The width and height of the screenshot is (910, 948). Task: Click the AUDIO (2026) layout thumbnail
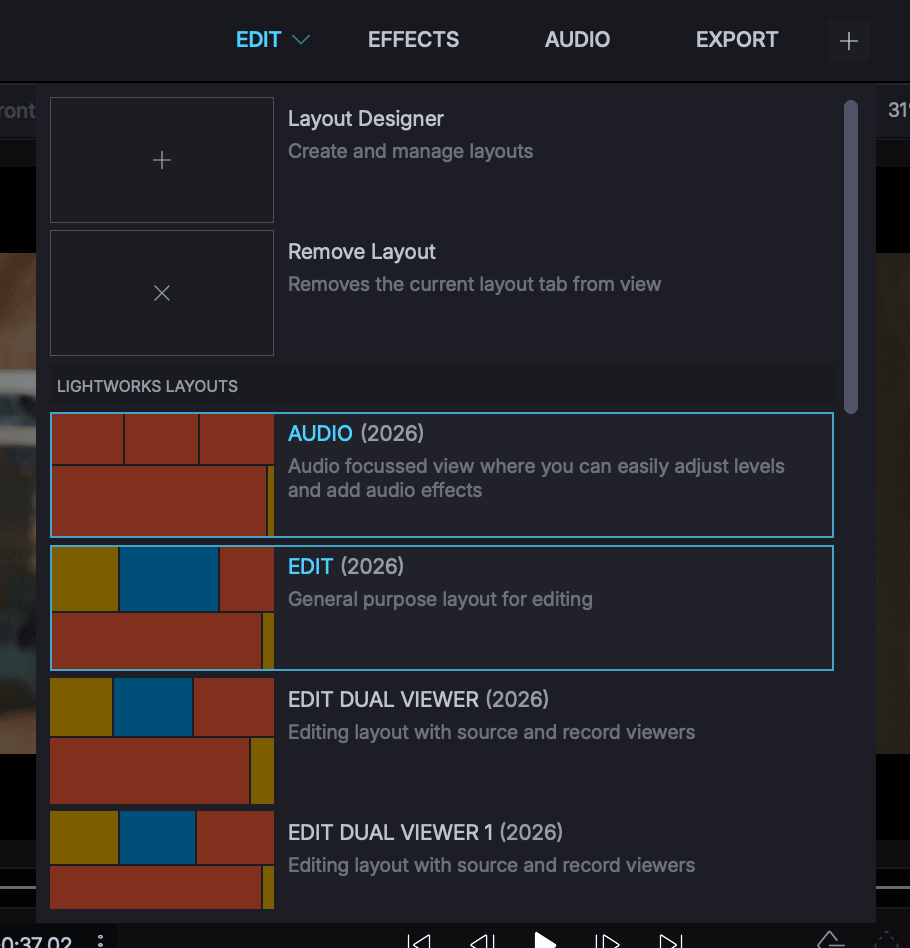pyautogui.click(x=162, y=475)
